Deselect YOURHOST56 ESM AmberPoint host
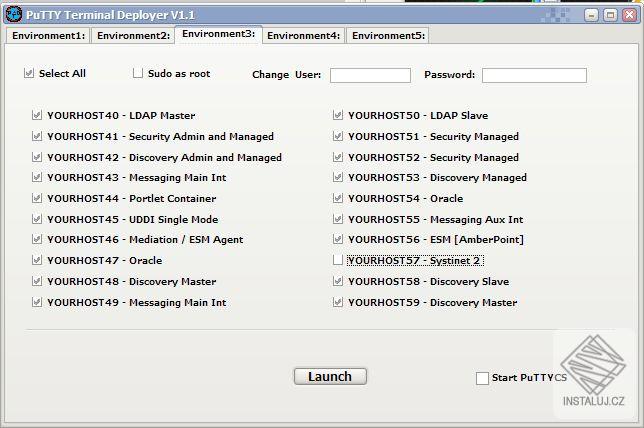 coord(338,240)
